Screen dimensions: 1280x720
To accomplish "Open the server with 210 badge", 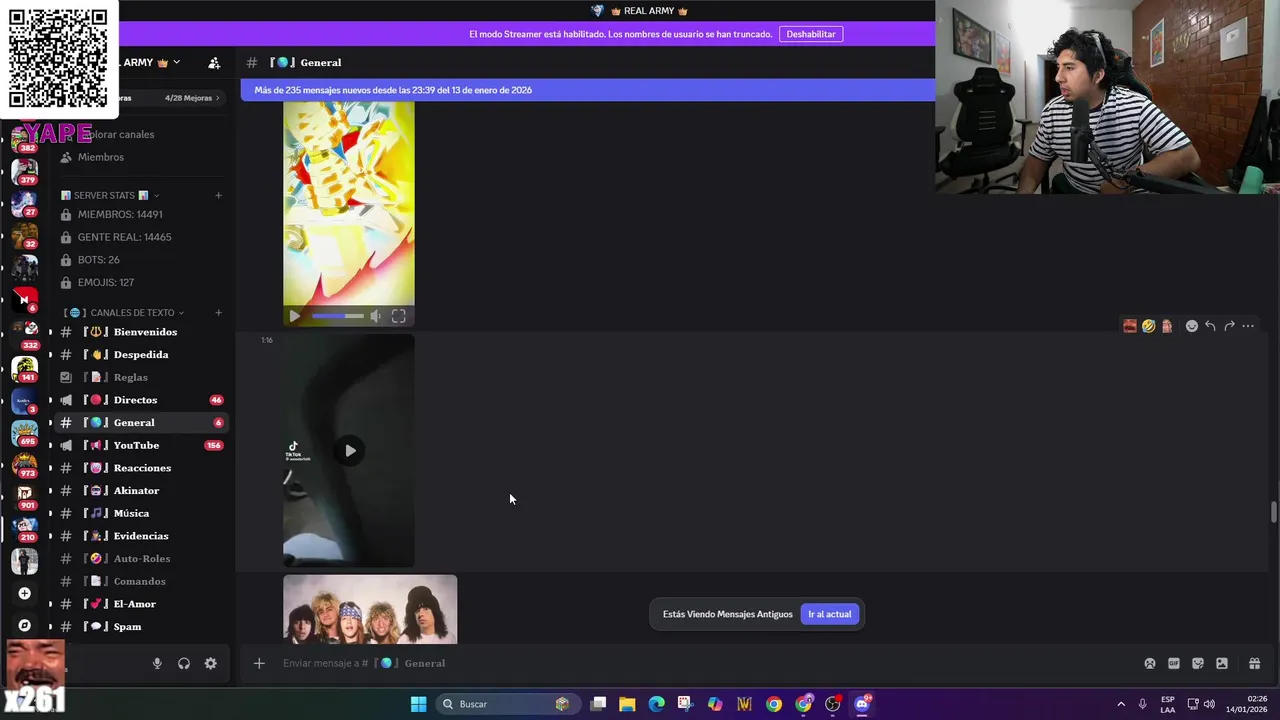I will (24, 529).
